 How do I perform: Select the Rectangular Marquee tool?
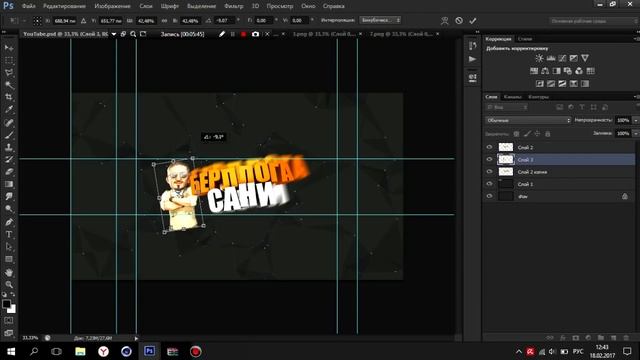pos(9,60)
